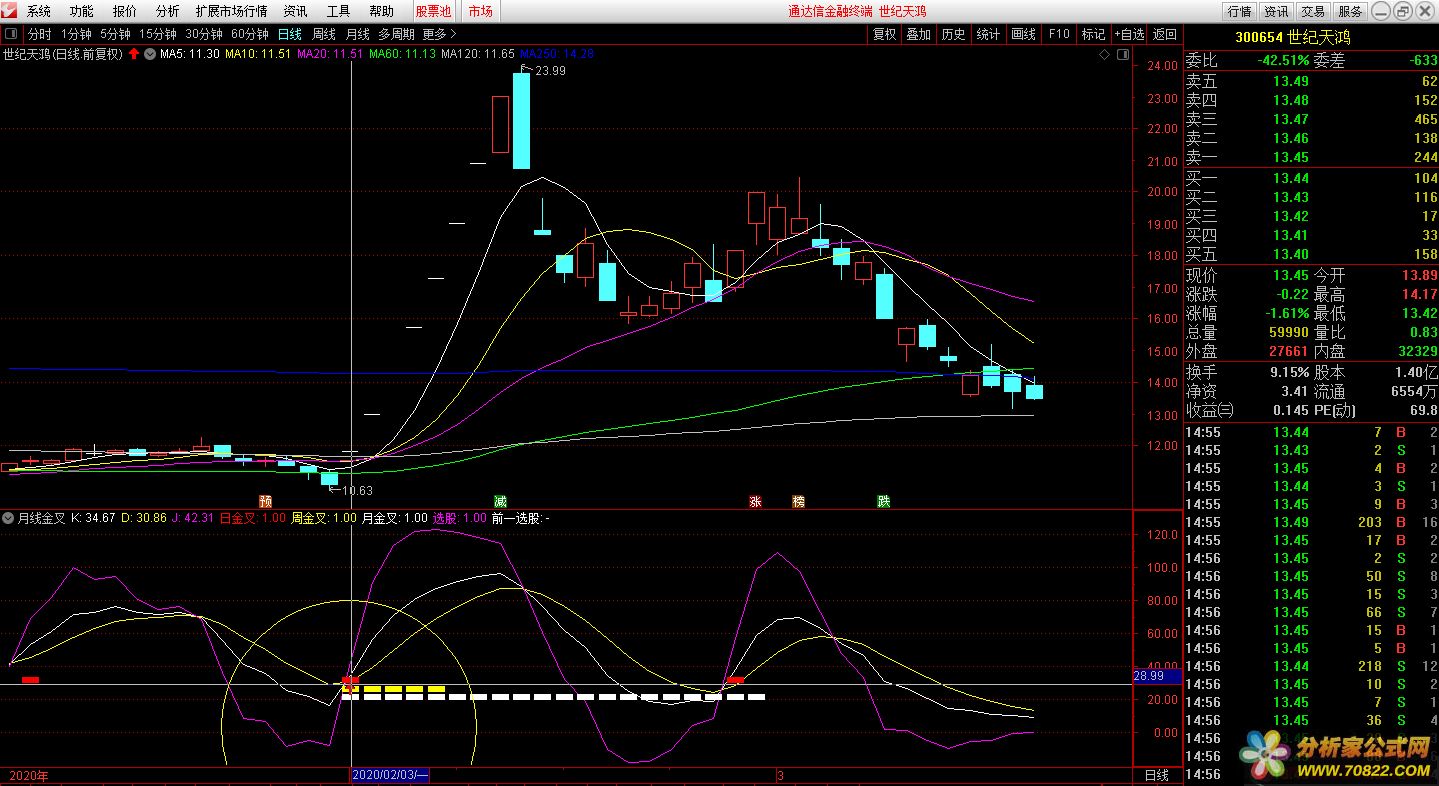This screenshot has width=1439, height=786.
Task: Select the 多周期 tab
Action: pos(396,34)
